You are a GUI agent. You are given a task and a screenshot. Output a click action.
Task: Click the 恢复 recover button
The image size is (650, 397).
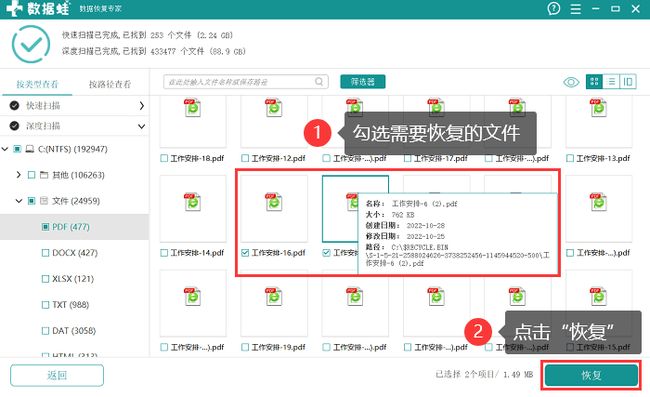(x=591, y=375)
